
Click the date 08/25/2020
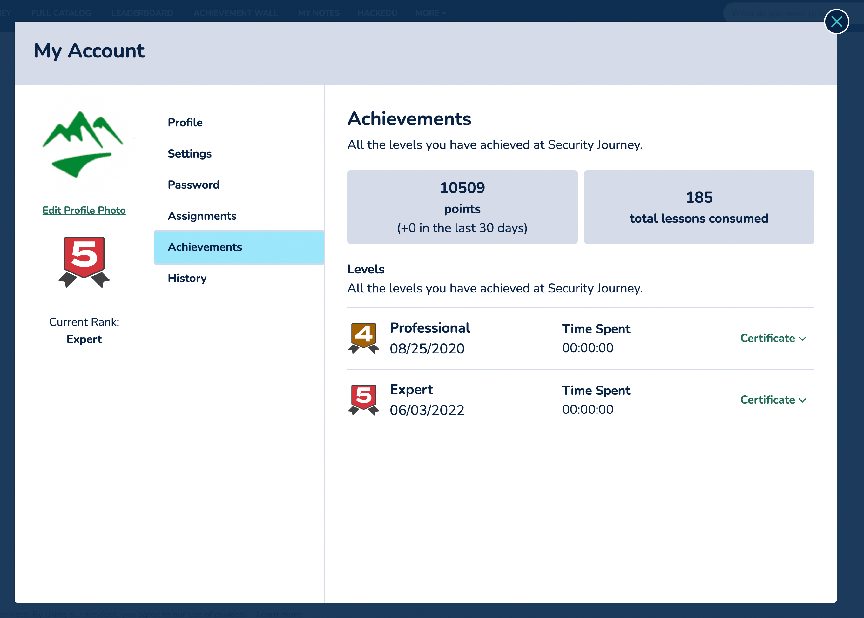click(x=427, y=349)
